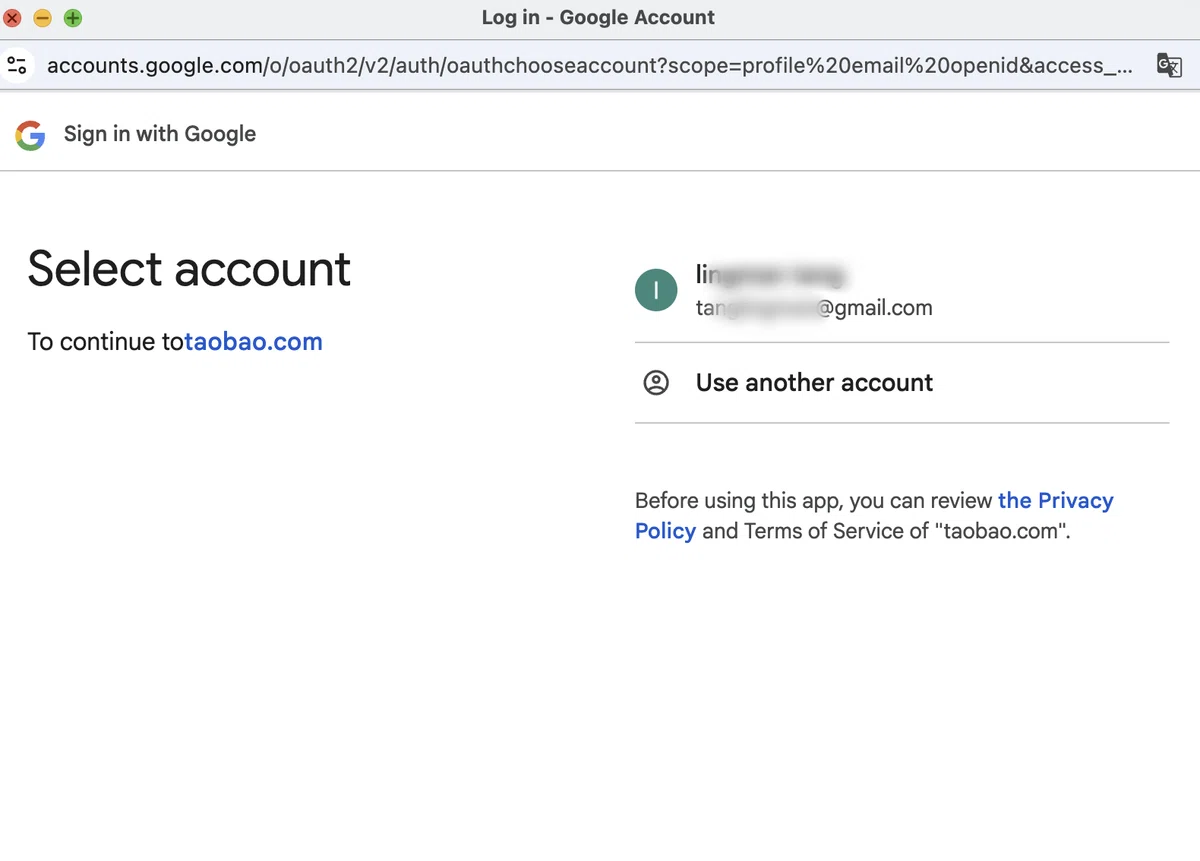Choose Use another account option

tap(902, 383)
